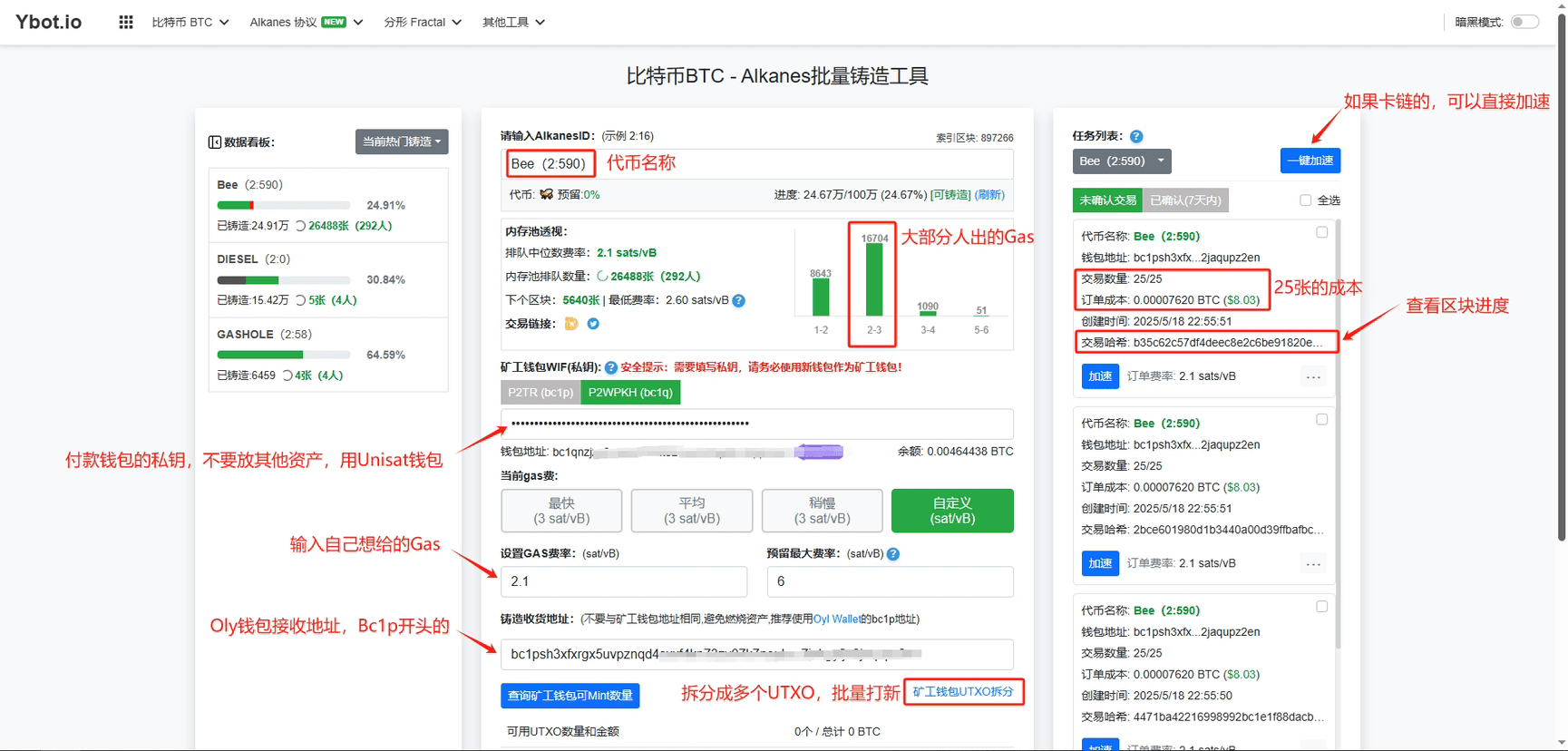Click the (刷新) refresh link
Screen dimensions: 1568x751
click(989, 195)
